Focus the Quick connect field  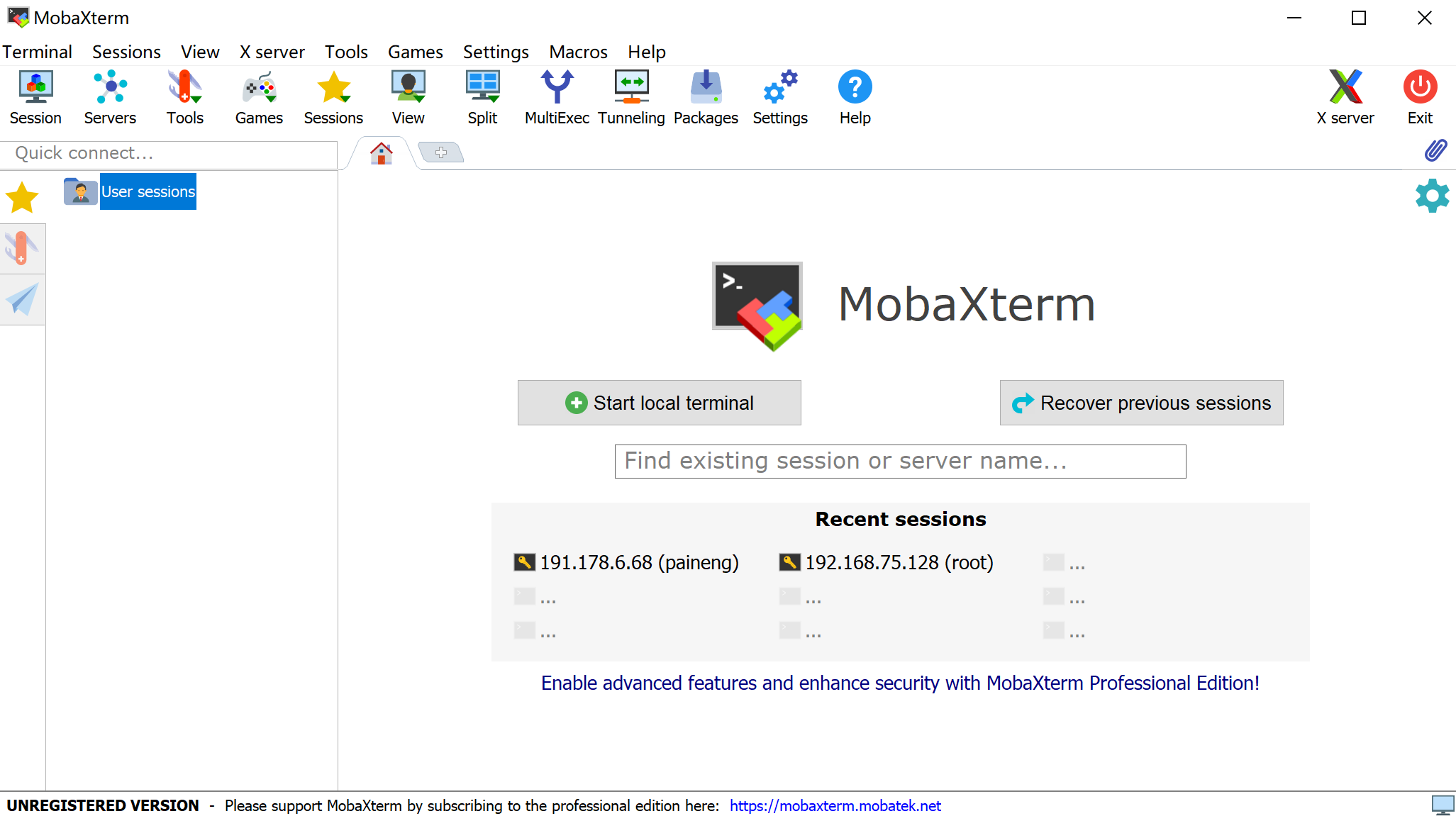[169, 153]
